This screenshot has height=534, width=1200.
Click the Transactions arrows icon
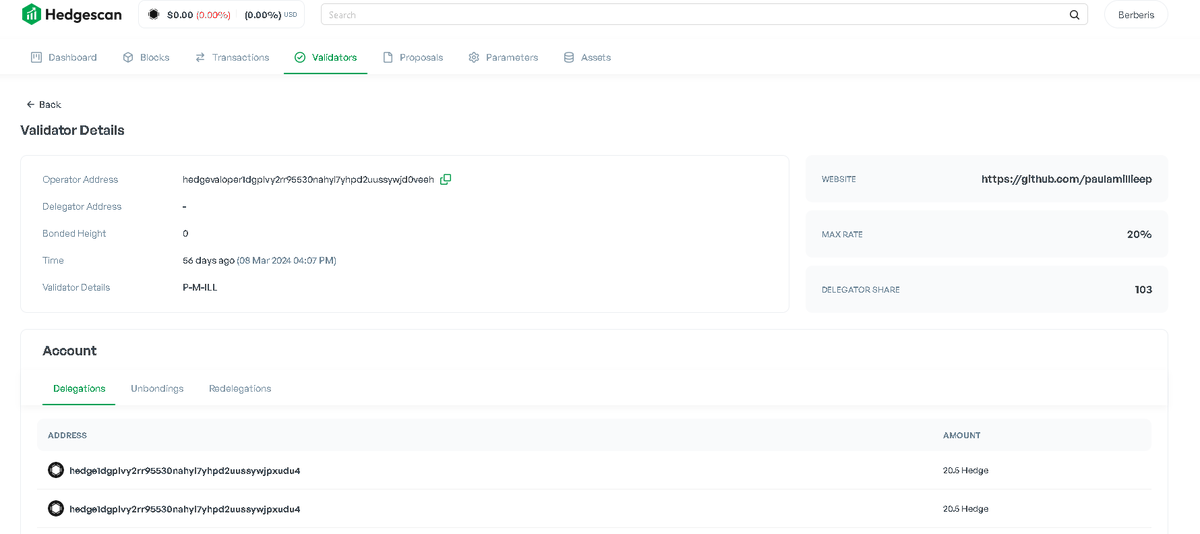click(200, 57)
